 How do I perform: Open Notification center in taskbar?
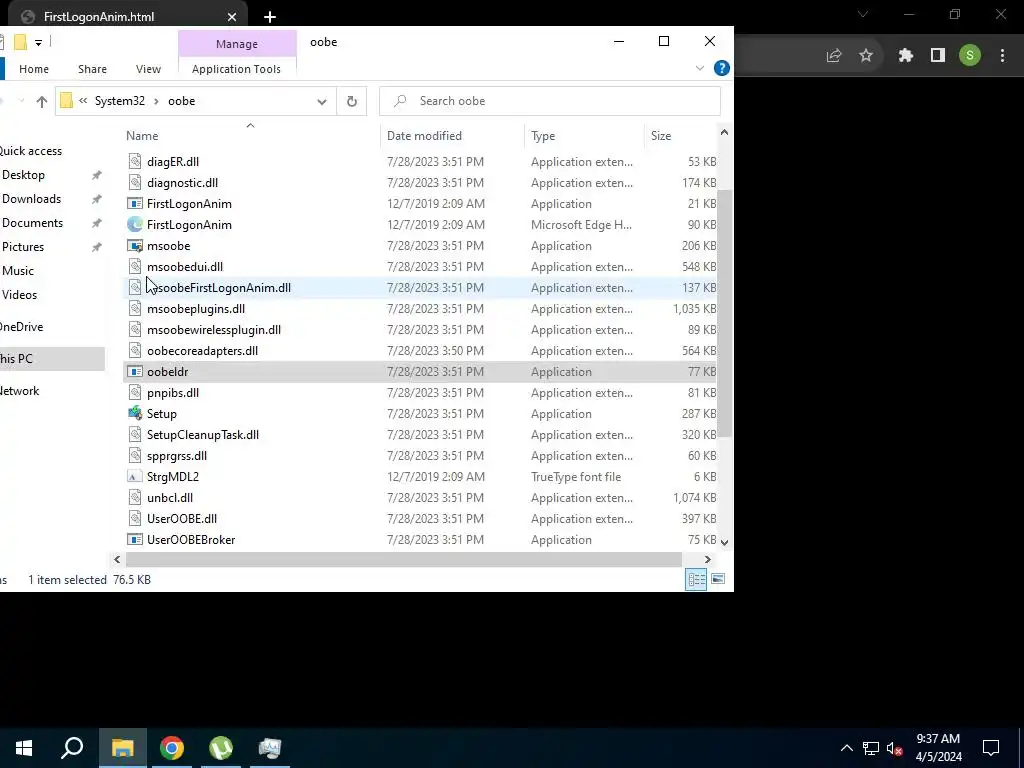click(x=991, y=748)
